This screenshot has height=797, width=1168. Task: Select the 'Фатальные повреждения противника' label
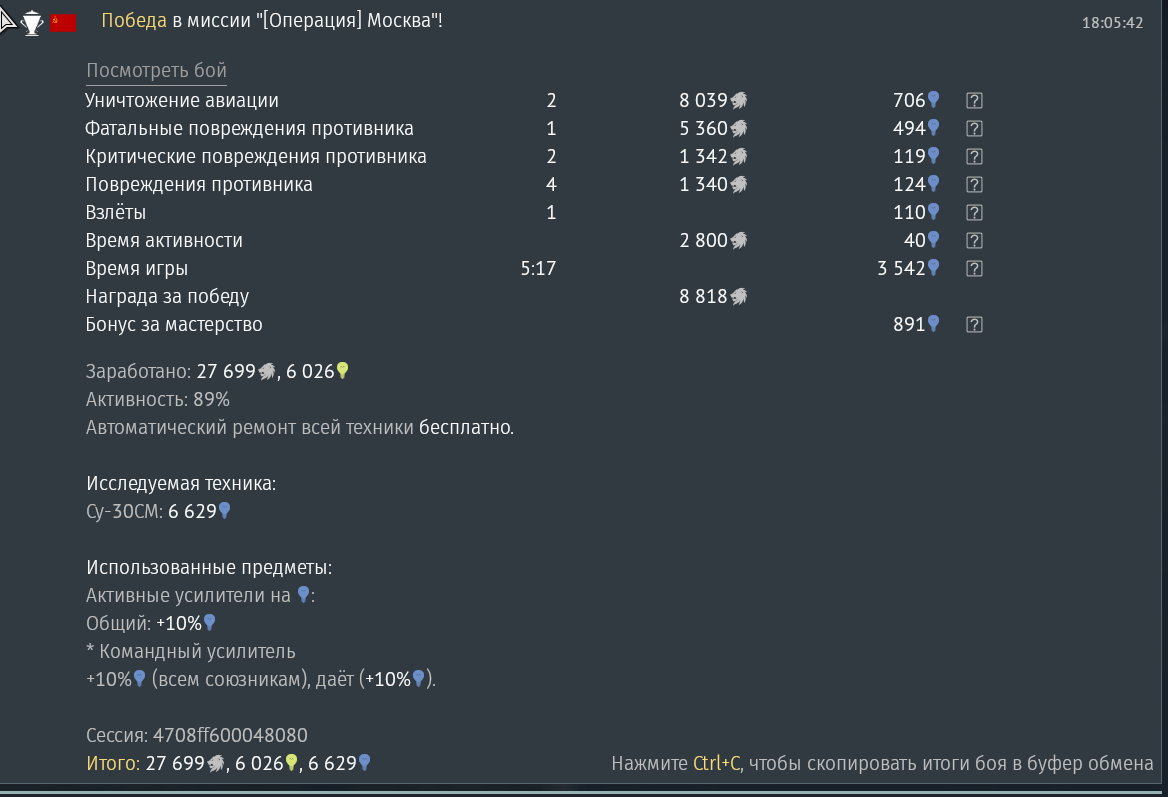click(249, 129)
